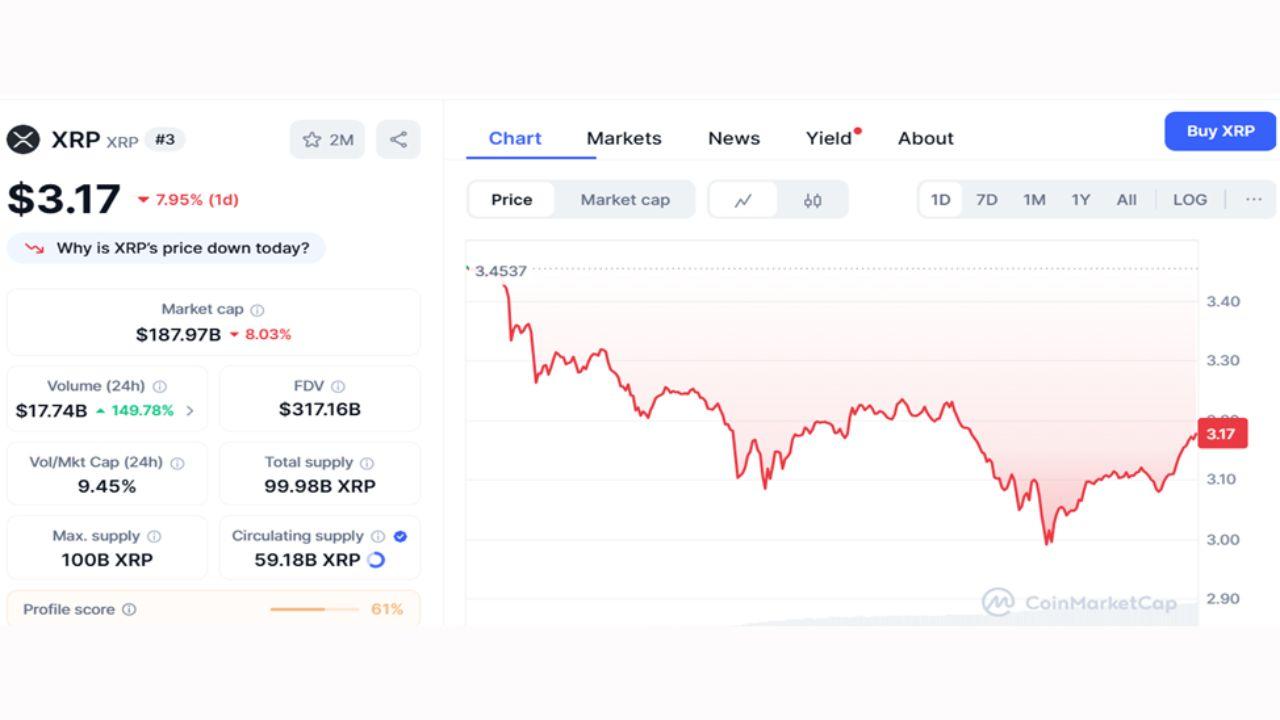
Task: Click the 2M watchlist star button
Action: click(x=328, y=140)
